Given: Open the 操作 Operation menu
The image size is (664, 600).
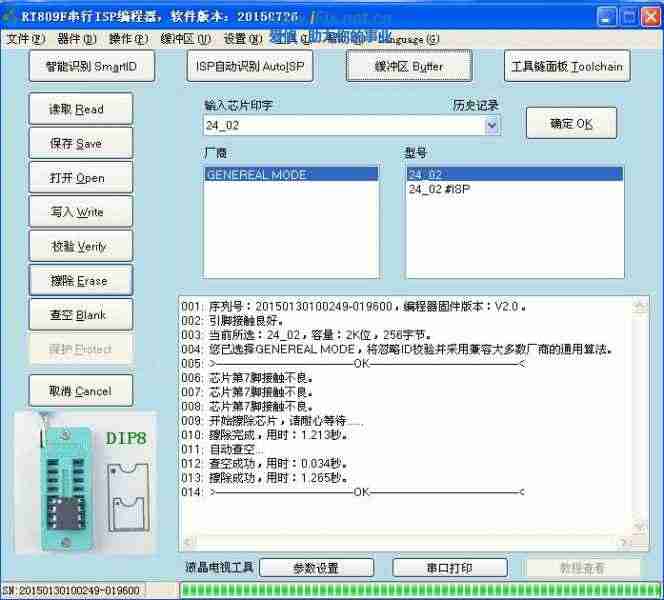Looking at the screenshot, I should pyautogui.click(x=128, y=39).
